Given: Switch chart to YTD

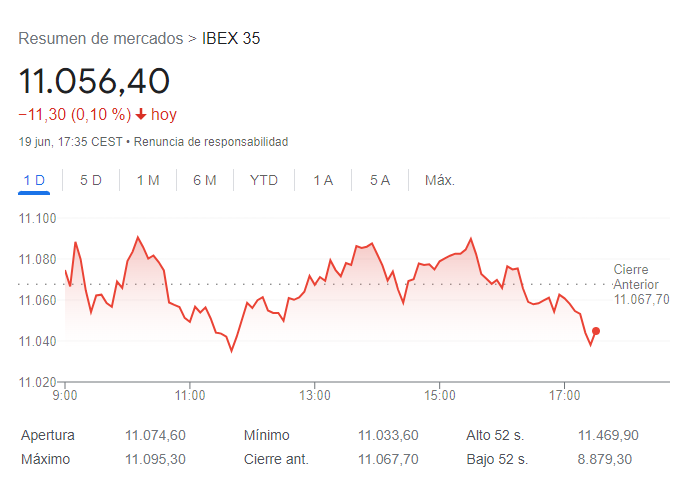Looking at the screenshot, I should click(264, 180).
